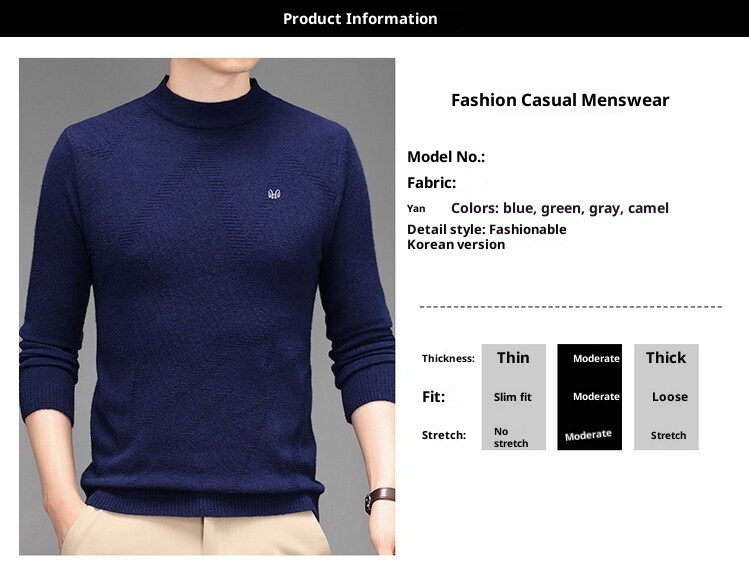
Task: Click the highlighted Moderate thickness cell
Action: click(596, 359)
